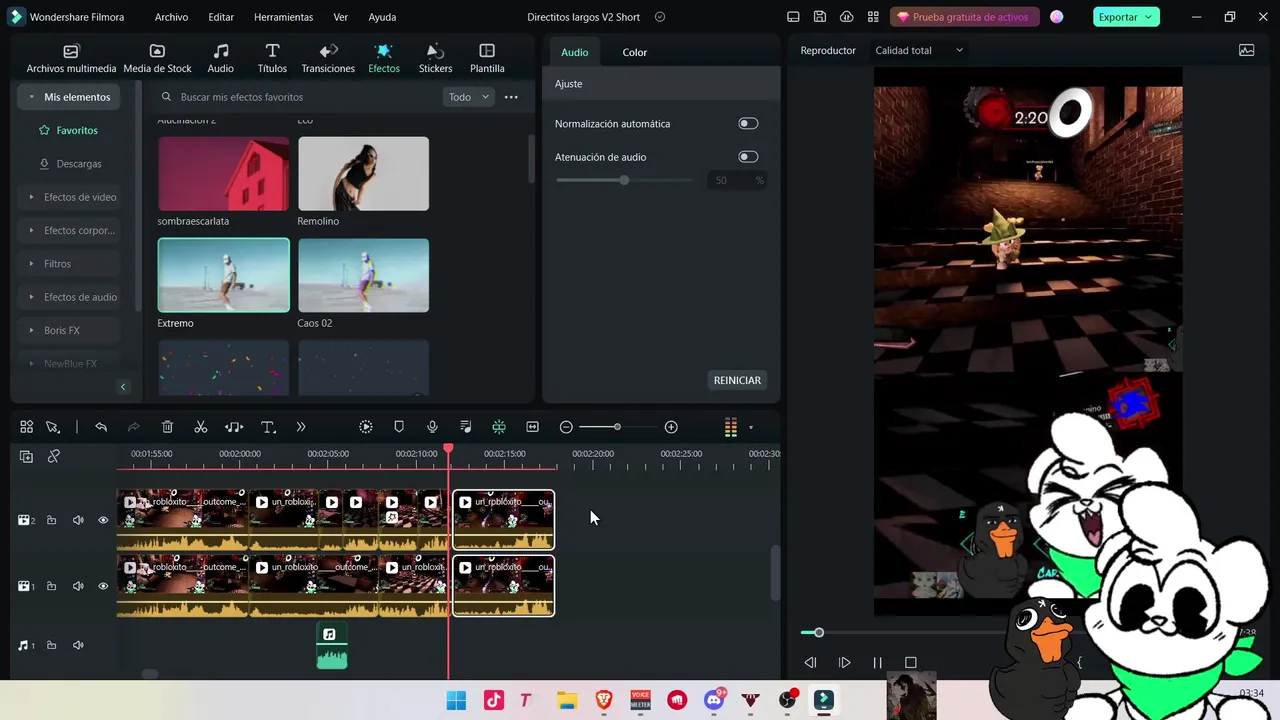Select the scissors split tool
This screenshot has height=720, width=1280.
click(200, 427)
